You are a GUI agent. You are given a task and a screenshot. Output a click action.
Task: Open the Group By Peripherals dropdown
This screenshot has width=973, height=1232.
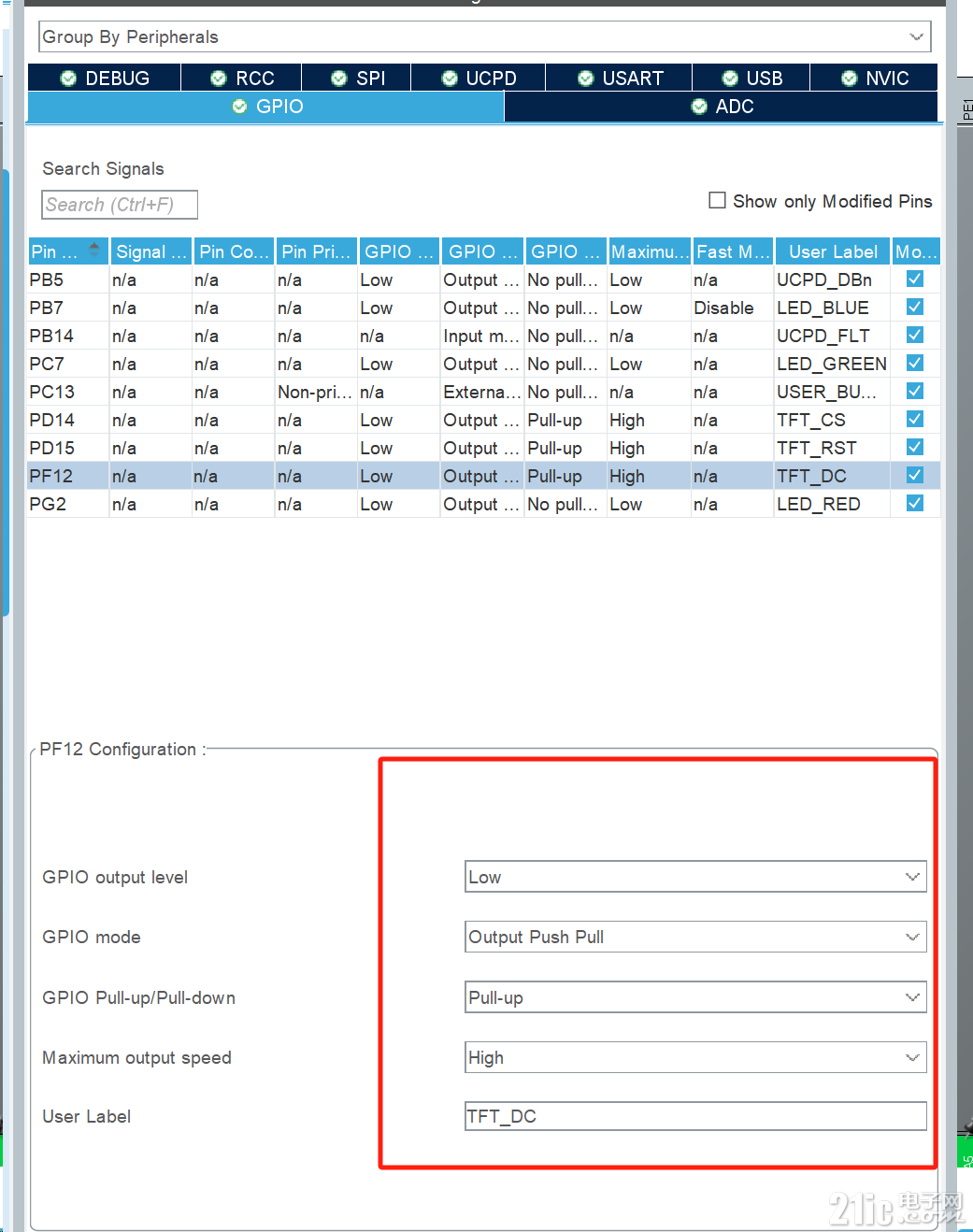point(913,36)
